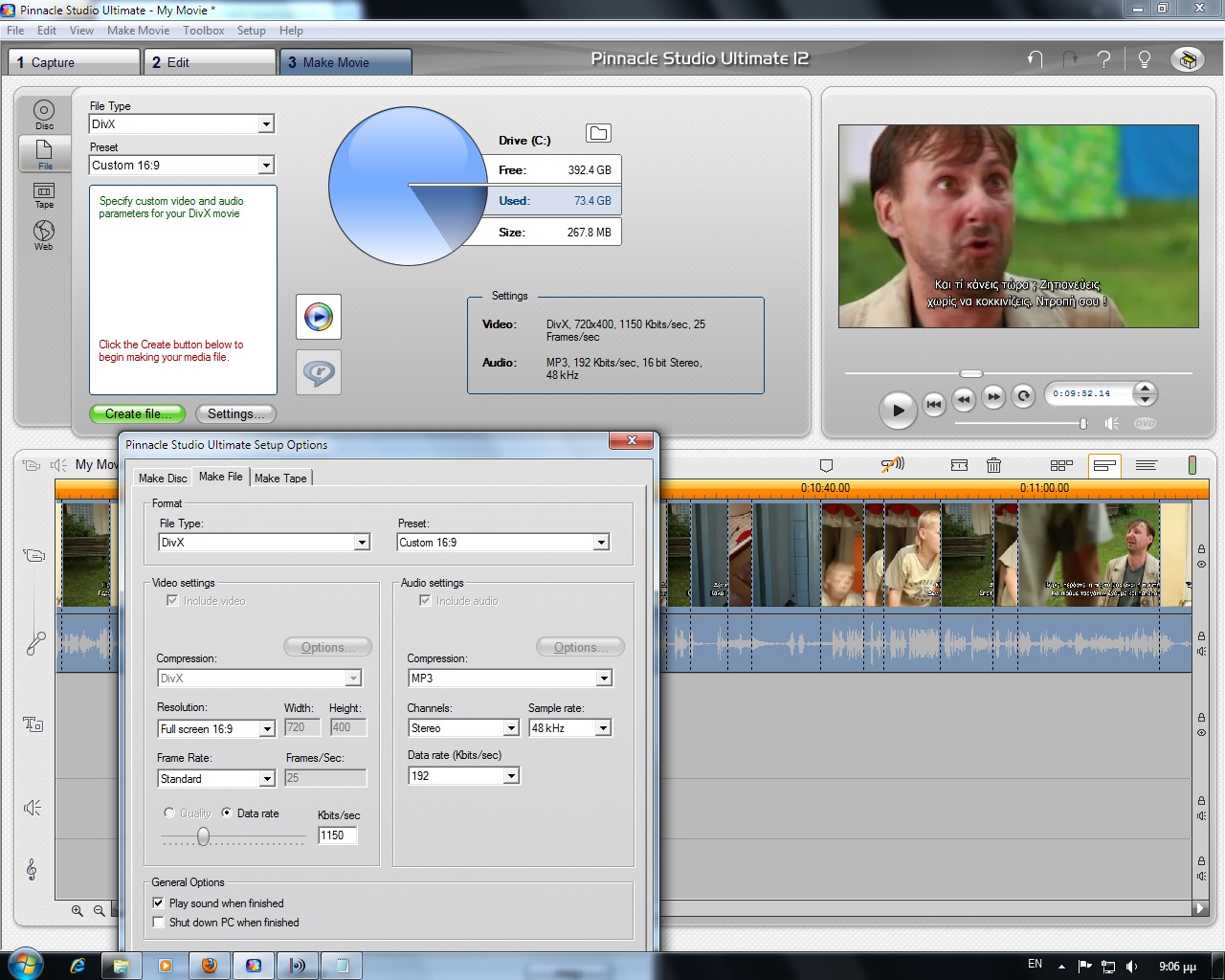Click the clip marker icon above timeline

826,465
